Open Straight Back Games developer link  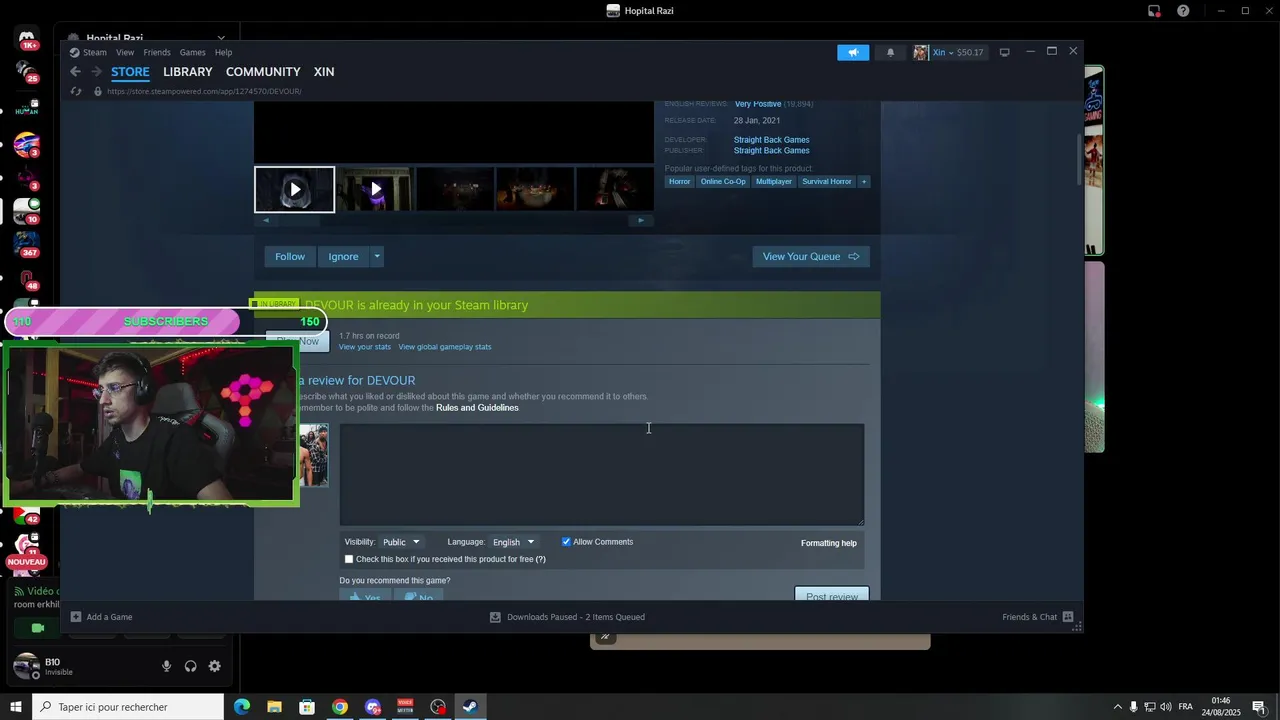tap(772, 140)
